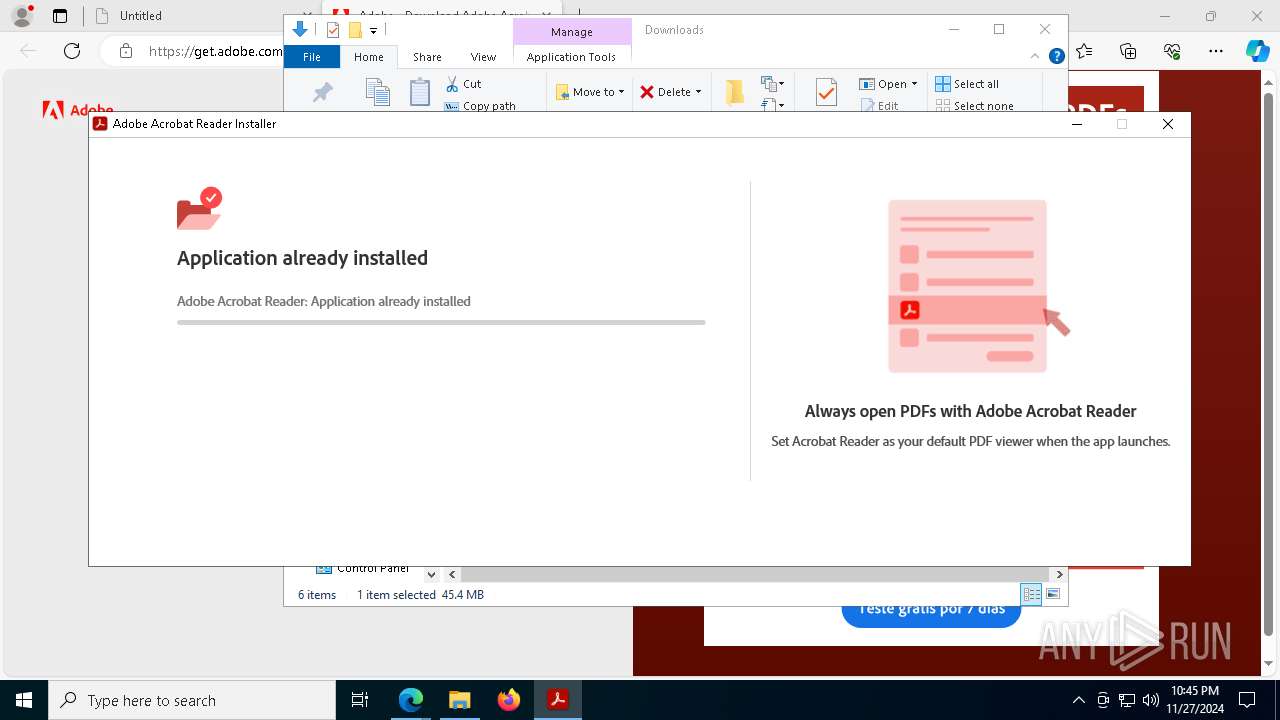
Task: Open the Move to dropdown
Action: click(x=590, y=92)
